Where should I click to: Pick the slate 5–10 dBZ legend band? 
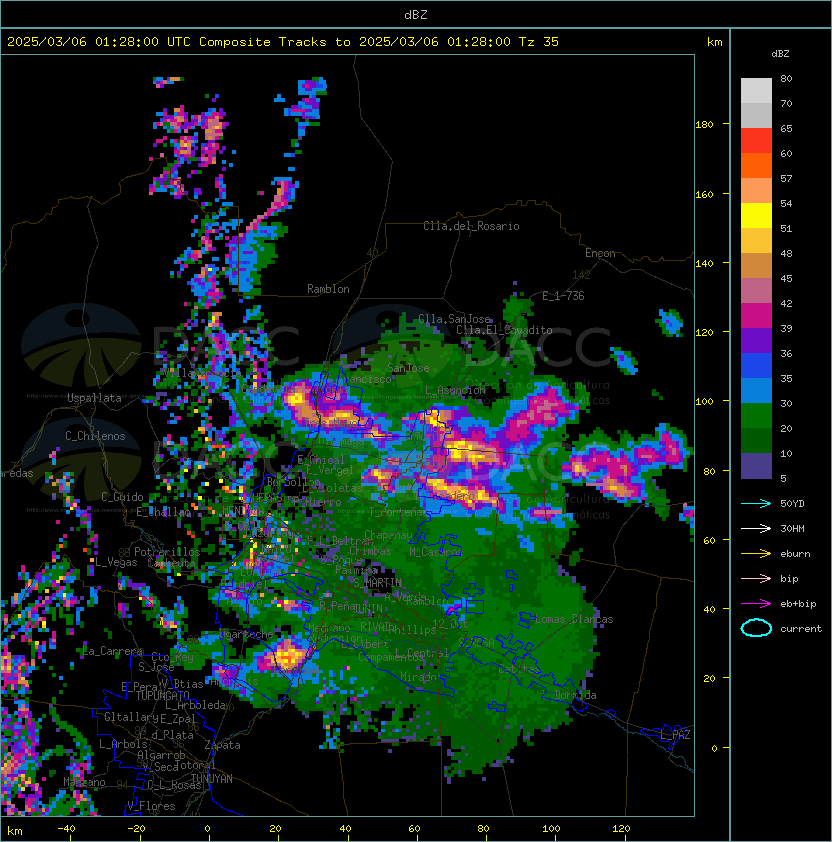[756, 466]
